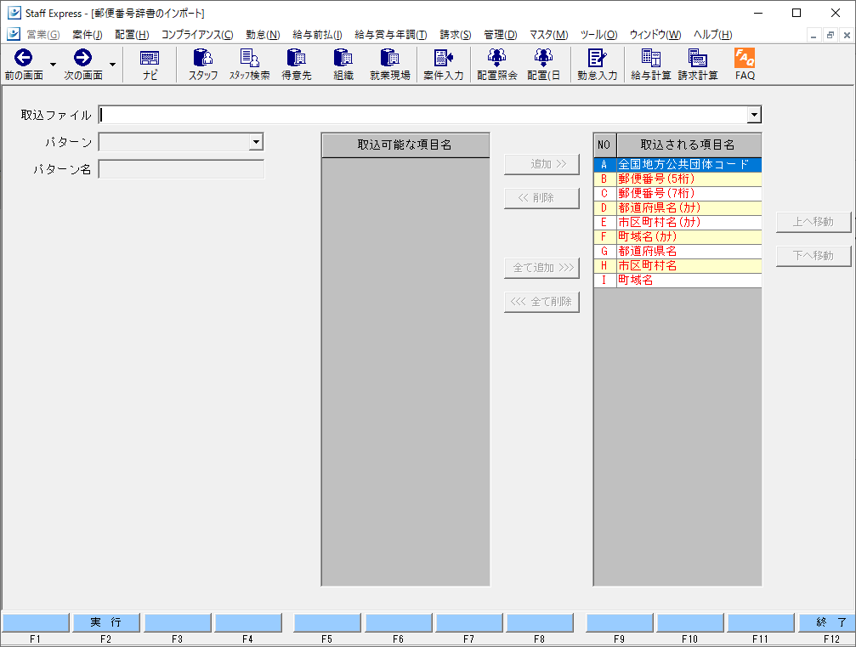
Task: Open the 給与賞与年調(T) menu
Action: pos(391,34)
